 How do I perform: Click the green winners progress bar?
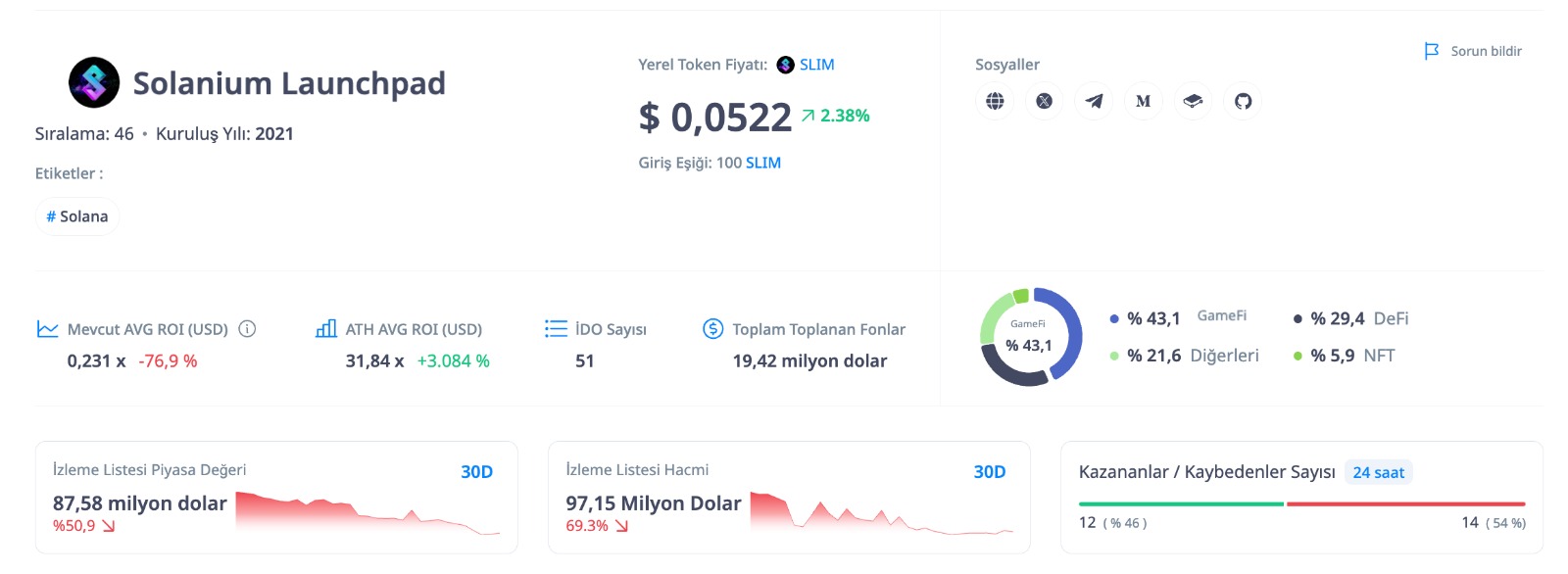tap(1181, 504)
